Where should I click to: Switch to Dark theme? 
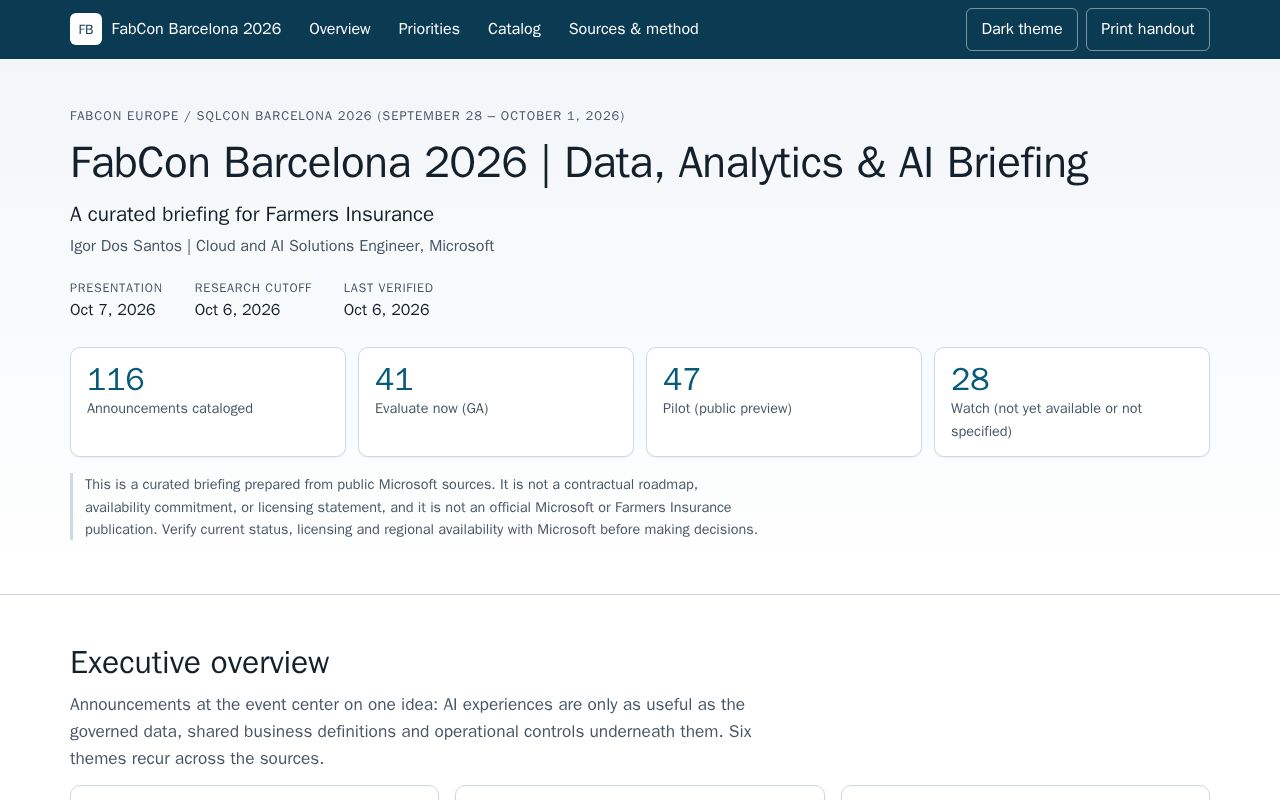1022,29
